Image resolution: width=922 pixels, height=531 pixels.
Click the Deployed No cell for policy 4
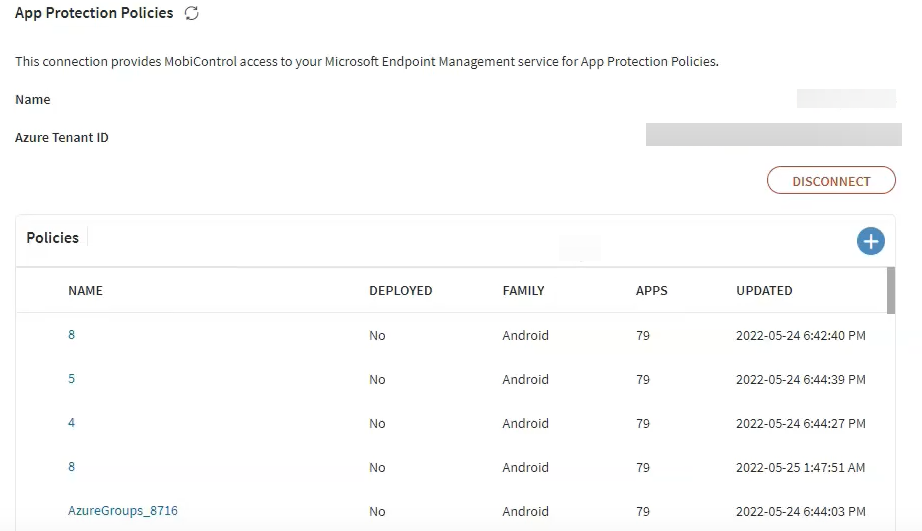[377, 424]
